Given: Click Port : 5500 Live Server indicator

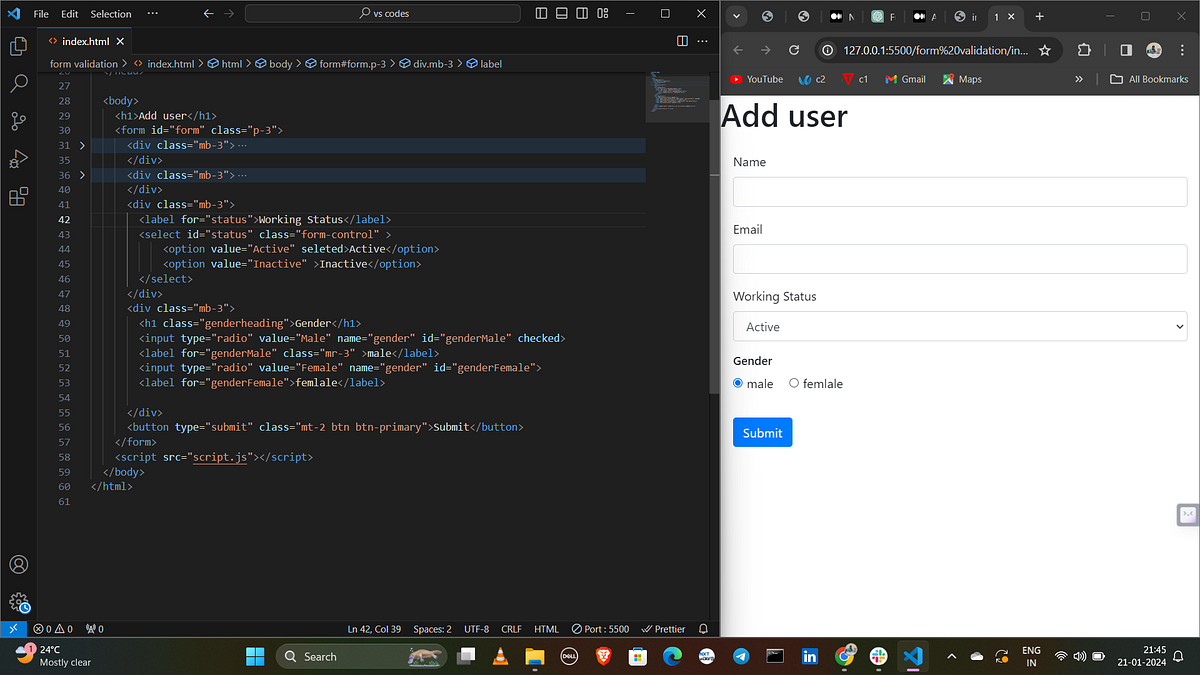Looking at the screenshot, I should coord(599,629).
